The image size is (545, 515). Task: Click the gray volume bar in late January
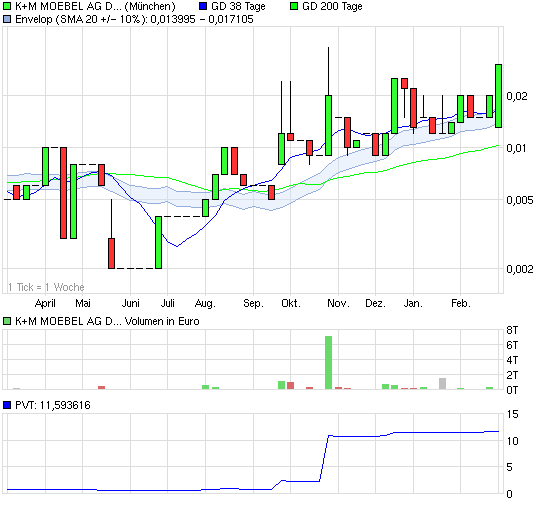click(x=442, y=384)
